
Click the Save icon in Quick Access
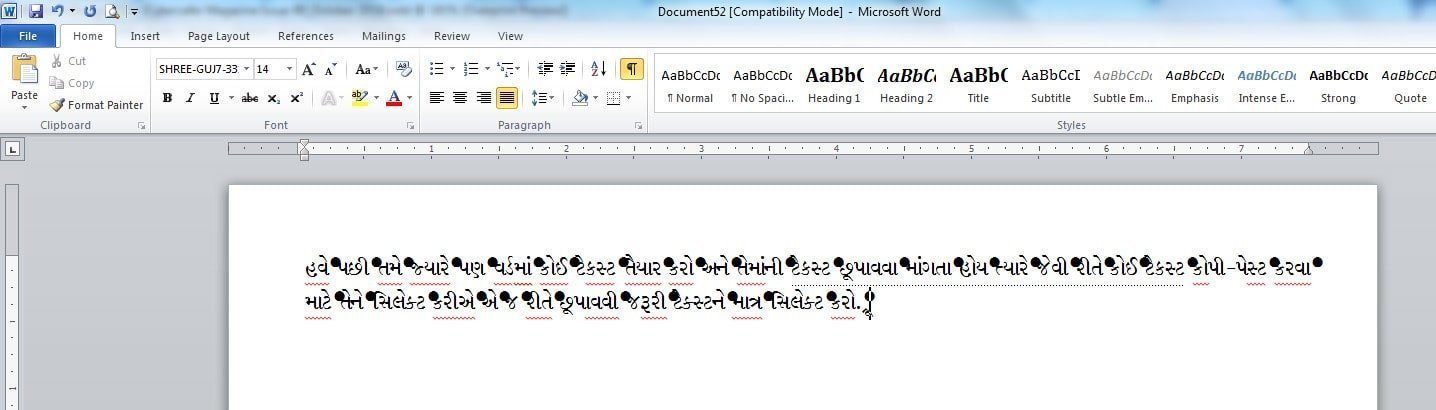[x=36, y=12]
